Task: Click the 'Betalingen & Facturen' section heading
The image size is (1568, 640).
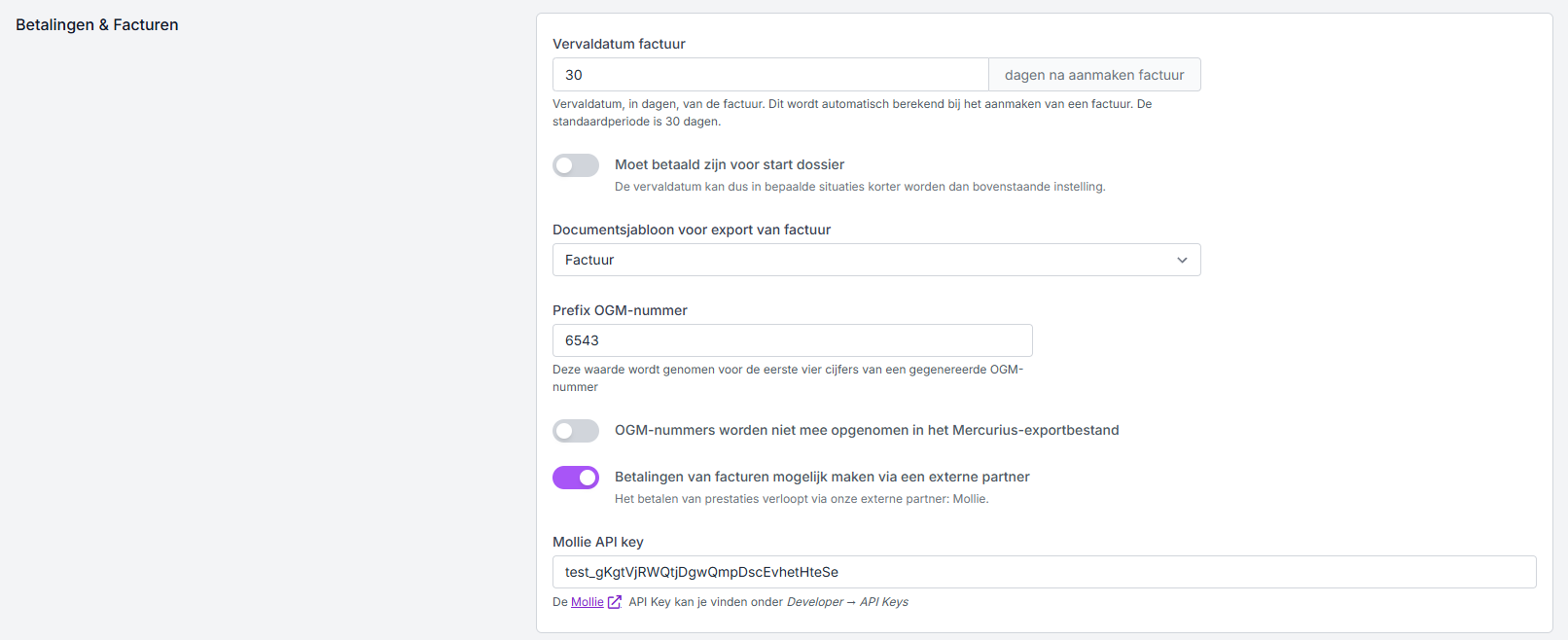Action: [97, 24]
